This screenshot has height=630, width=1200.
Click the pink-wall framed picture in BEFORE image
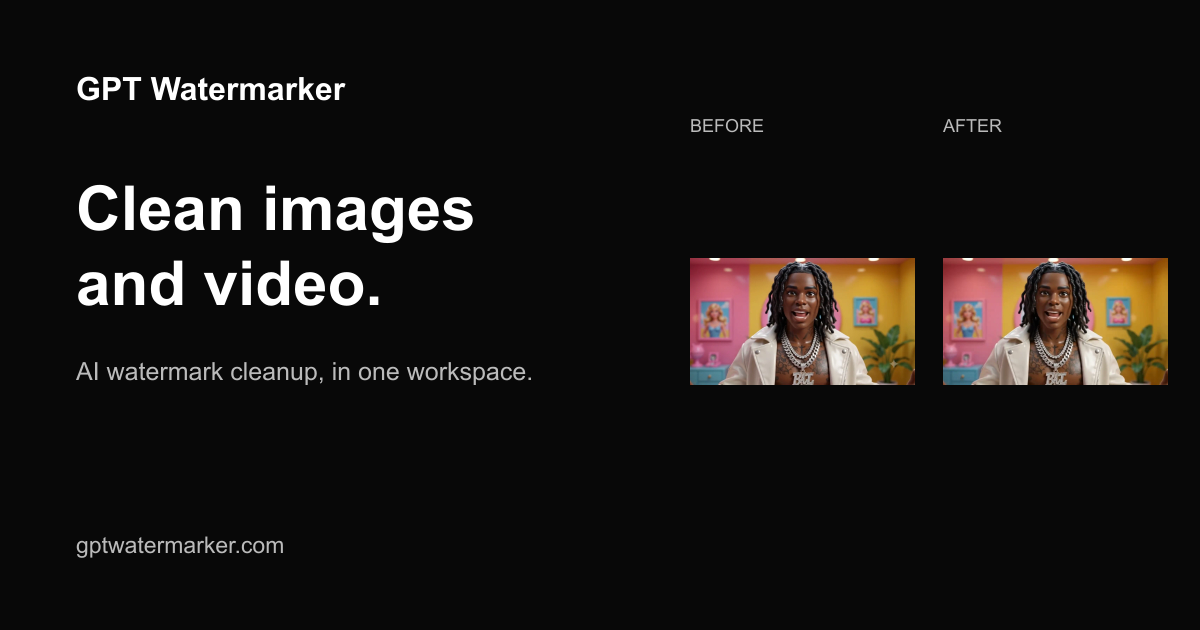click(x=714, y=320)
